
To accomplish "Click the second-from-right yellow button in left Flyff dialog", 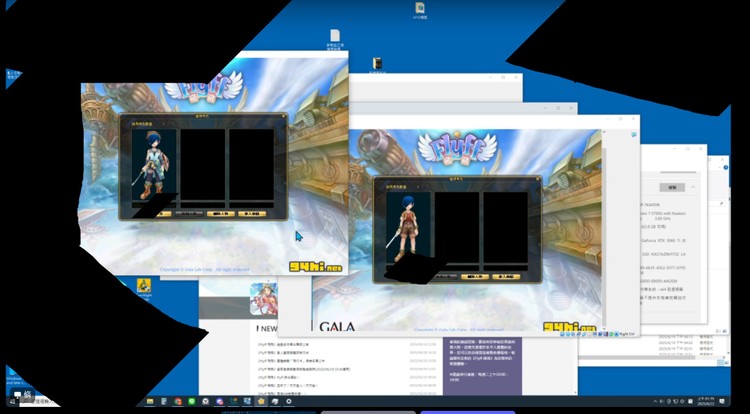I will [221, 214].
